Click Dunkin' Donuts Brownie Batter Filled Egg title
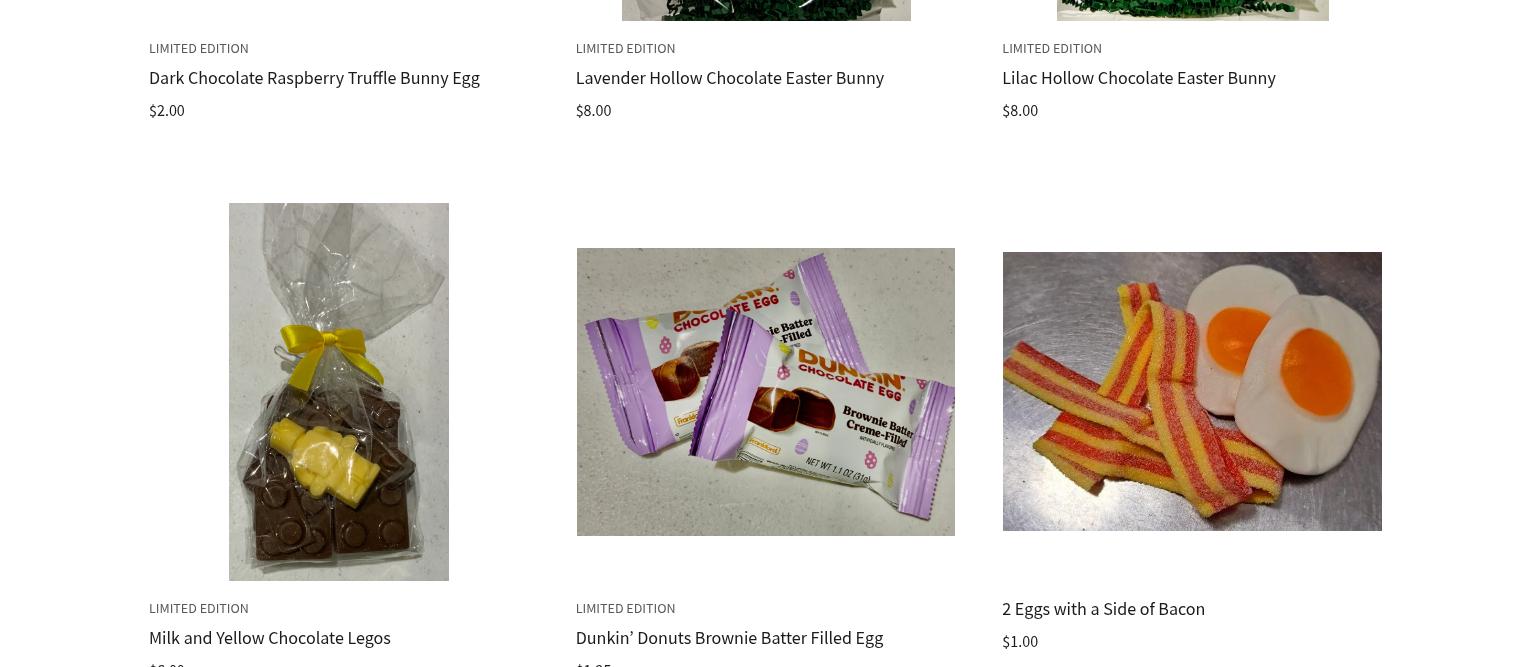 click(x=729, y=638)
